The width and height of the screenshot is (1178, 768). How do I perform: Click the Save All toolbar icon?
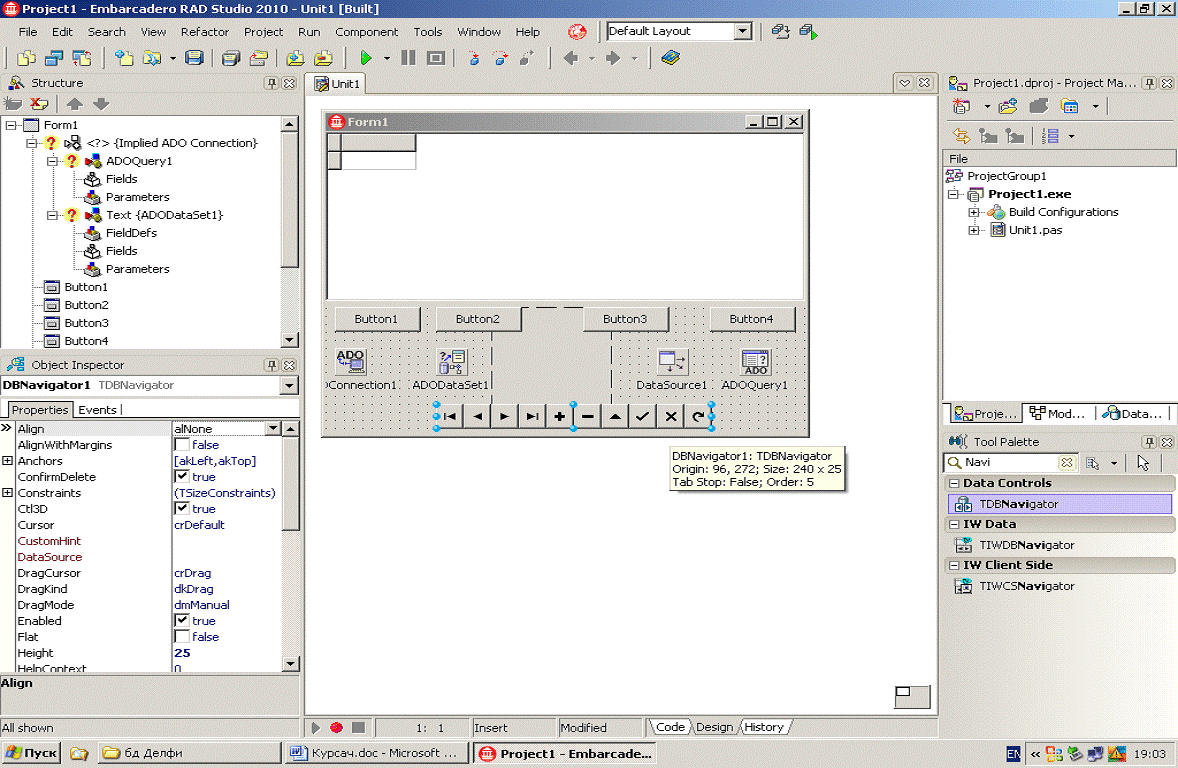point(232,58)
